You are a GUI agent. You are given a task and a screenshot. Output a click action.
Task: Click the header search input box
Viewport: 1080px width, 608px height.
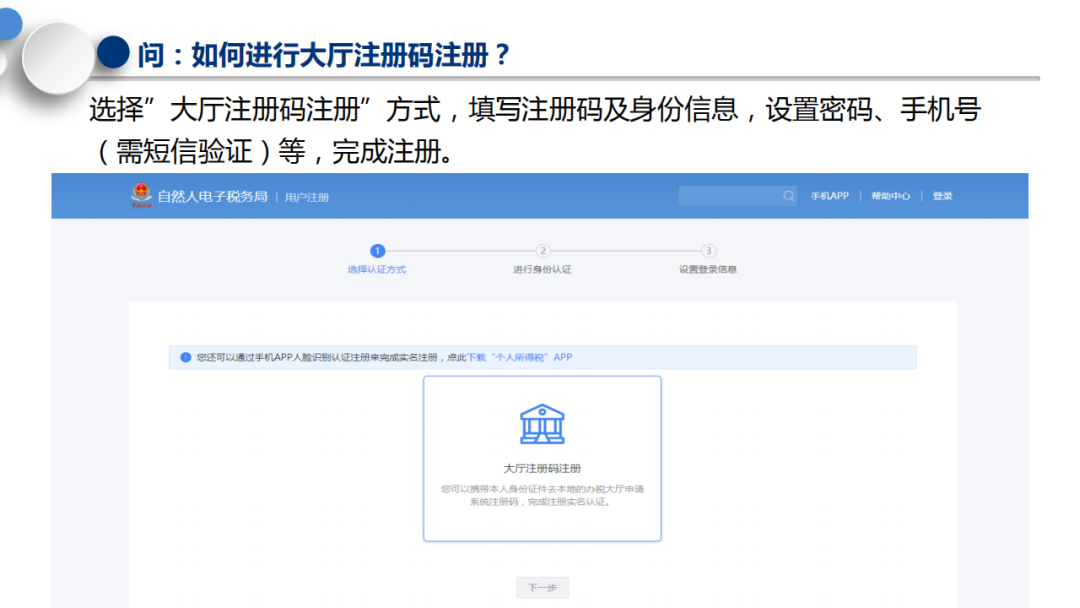coord(738,196)
